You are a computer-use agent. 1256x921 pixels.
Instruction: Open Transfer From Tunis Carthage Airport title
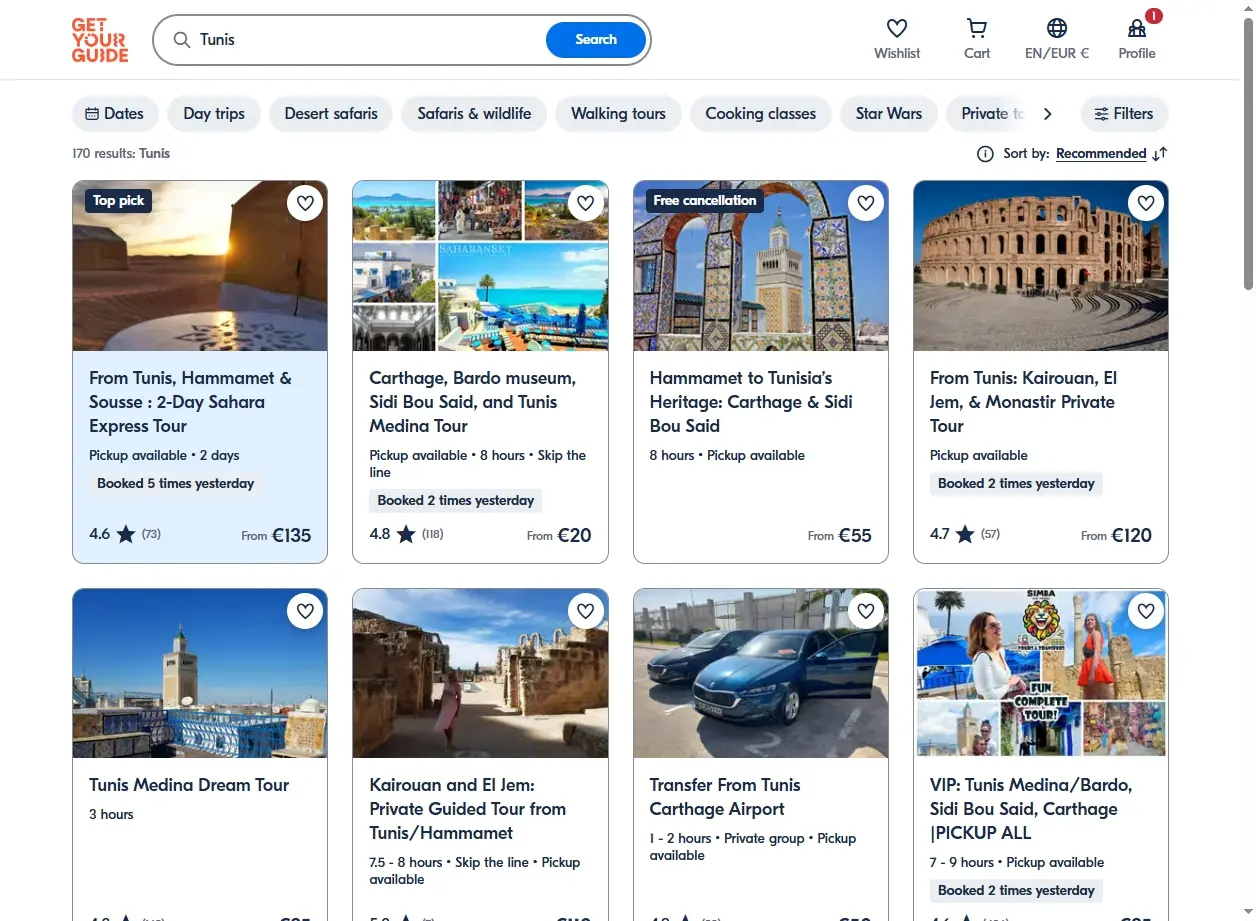coord(725,797)
